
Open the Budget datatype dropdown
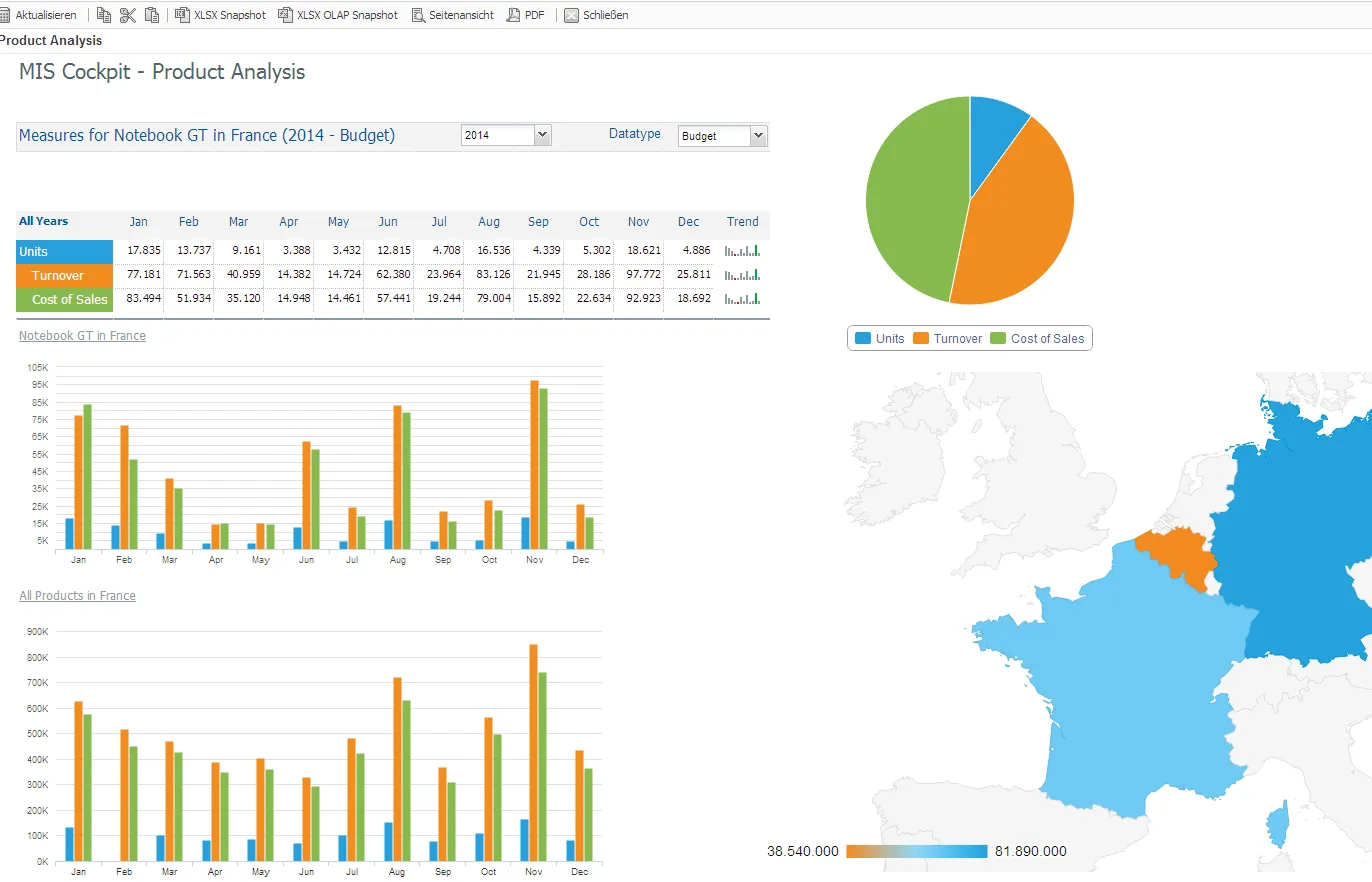click(722, 136)
